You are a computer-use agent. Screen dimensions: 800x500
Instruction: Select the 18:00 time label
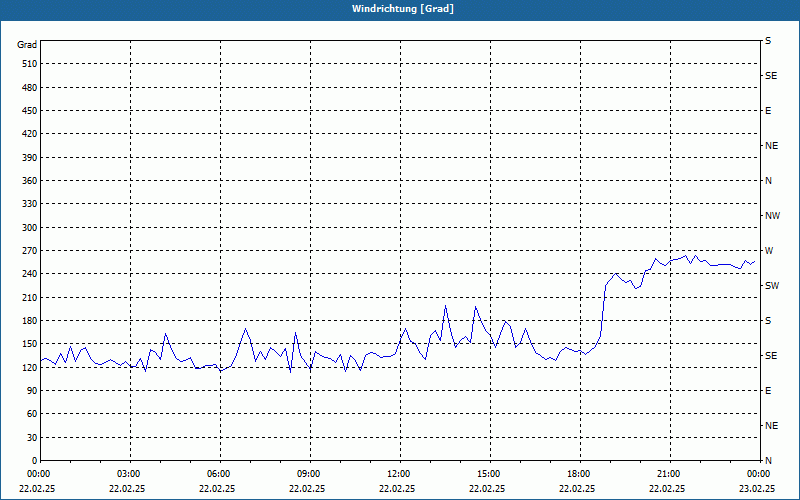click(580, 474)
